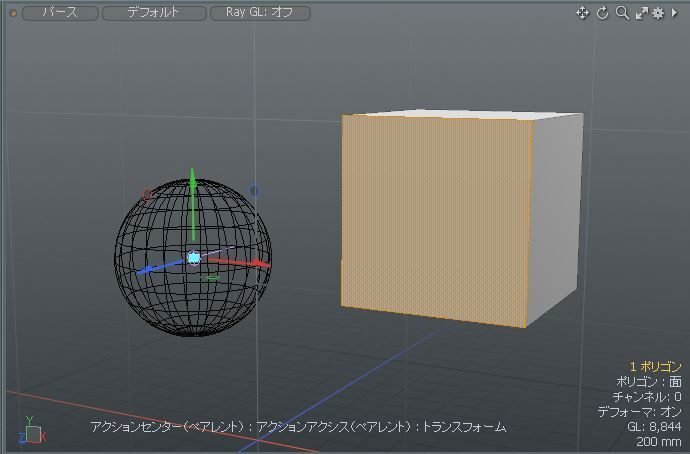Viewport: 690px width, 454px height.
Task: Click the green Y-axis move handle
Action: [x=193, y=203]
